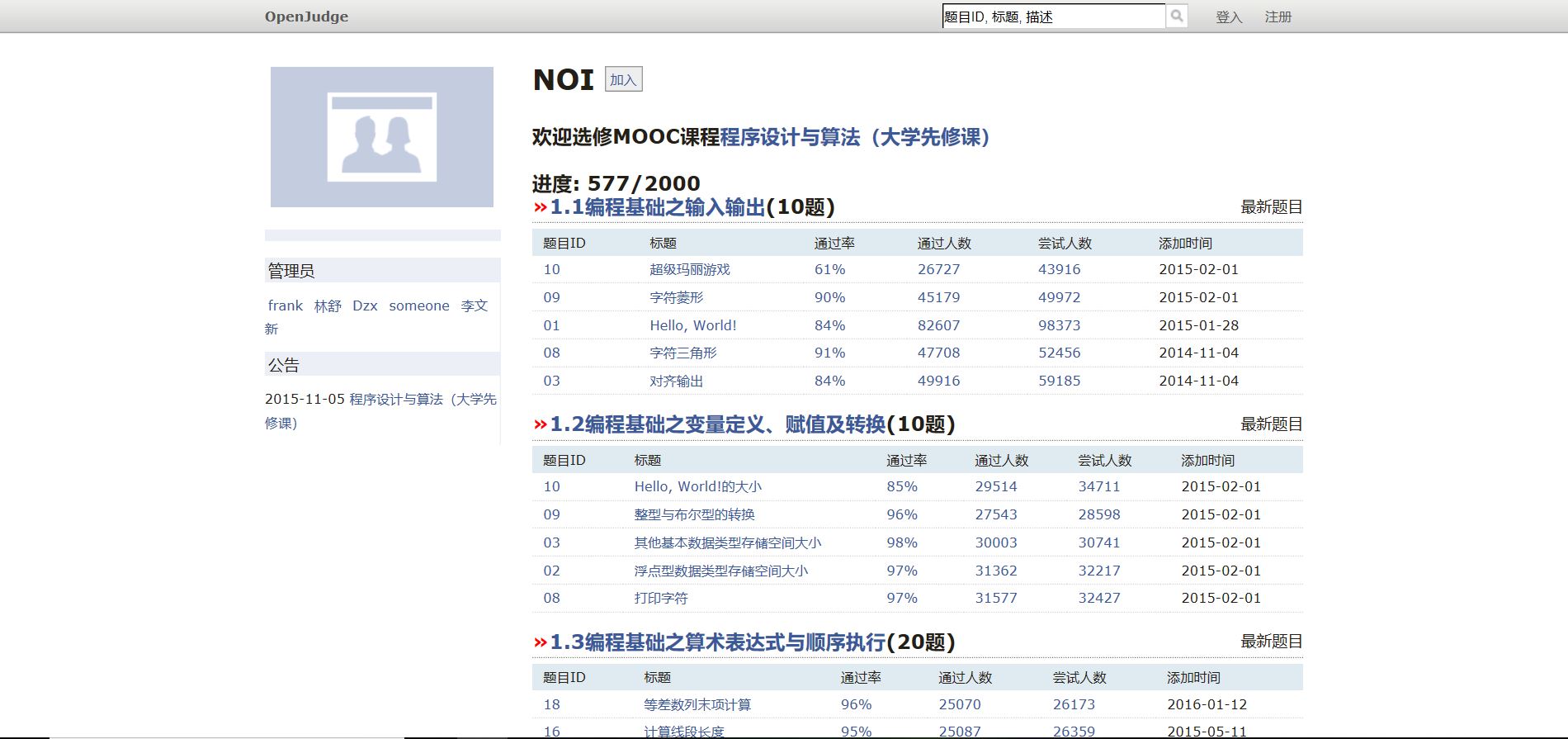The width and height of the screenshot is (1568, 739).
Task: Click problem ID 01 for Hello, World!
Action: pos(551,325)
